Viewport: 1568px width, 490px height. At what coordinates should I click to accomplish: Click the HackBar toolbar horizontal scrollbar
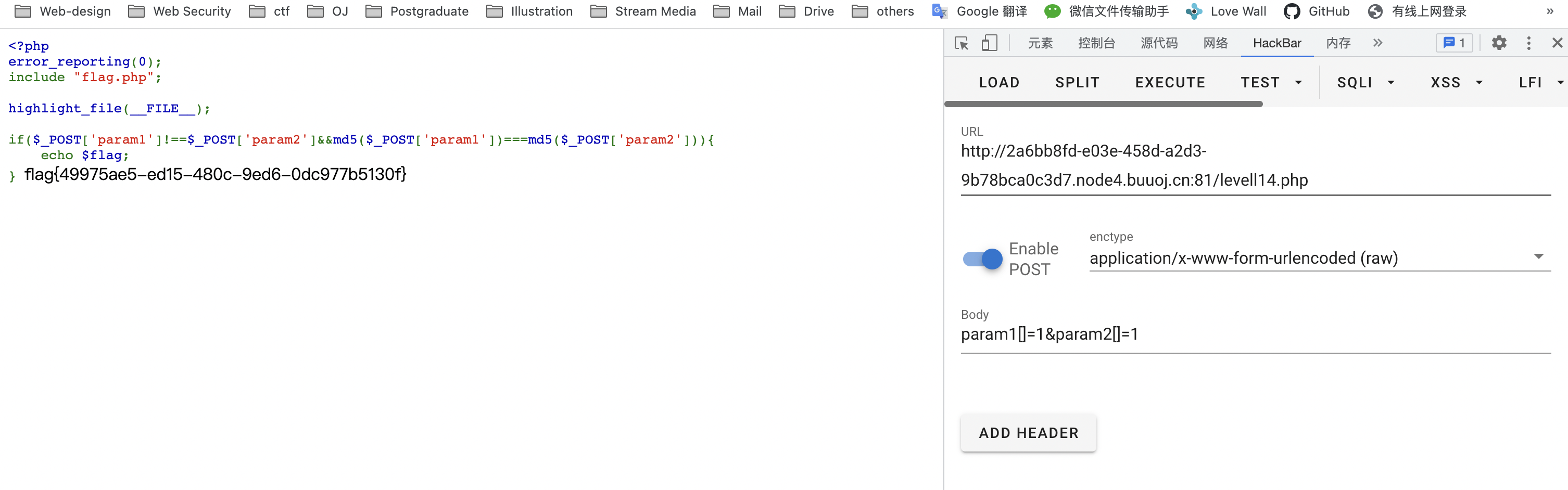point(1103,105)
